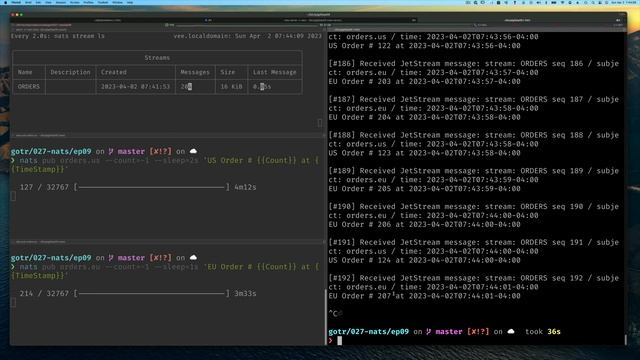Click the '[#192] Received JetStream message' line
The width and height of the screenshot is (640, 360).
[x=473, y=278]
